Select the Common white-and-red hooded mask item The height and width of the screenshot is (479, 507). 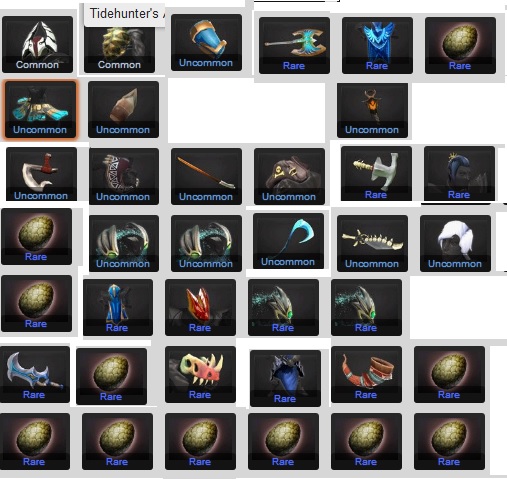pos(37,44)
